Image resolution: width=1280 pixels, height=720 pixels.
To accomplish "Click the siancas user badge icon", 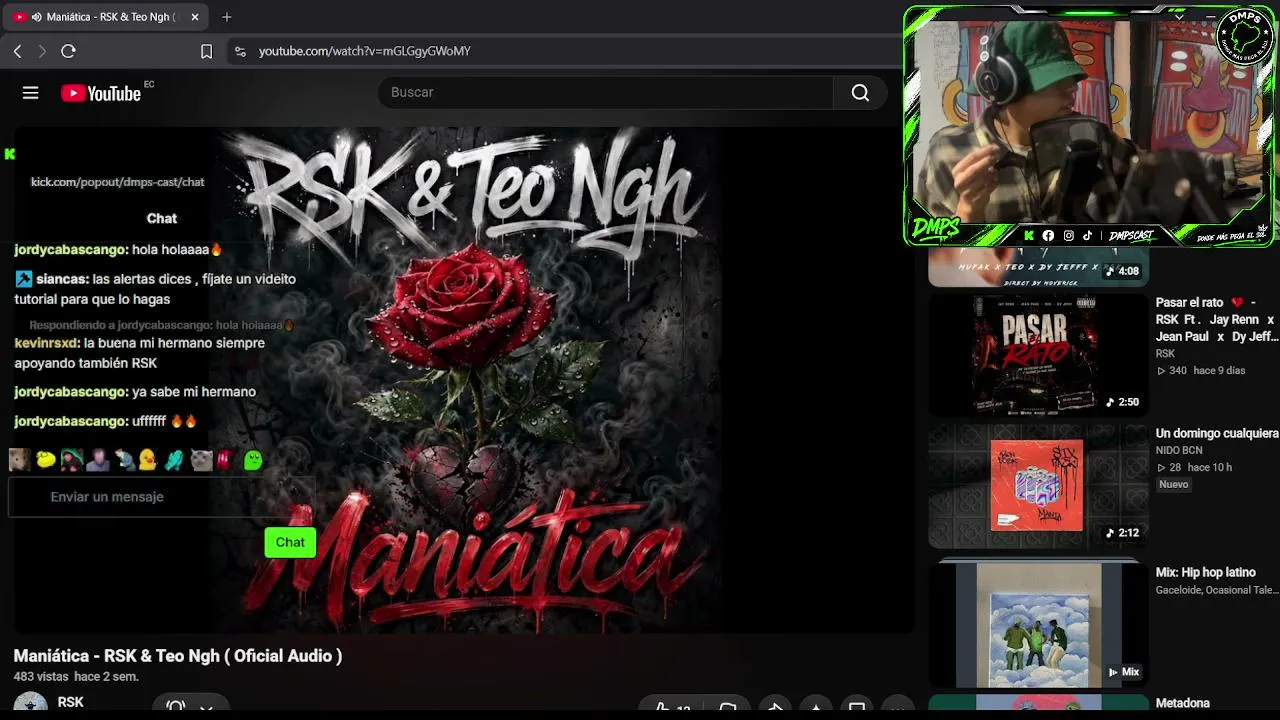I will coord(24,280).
